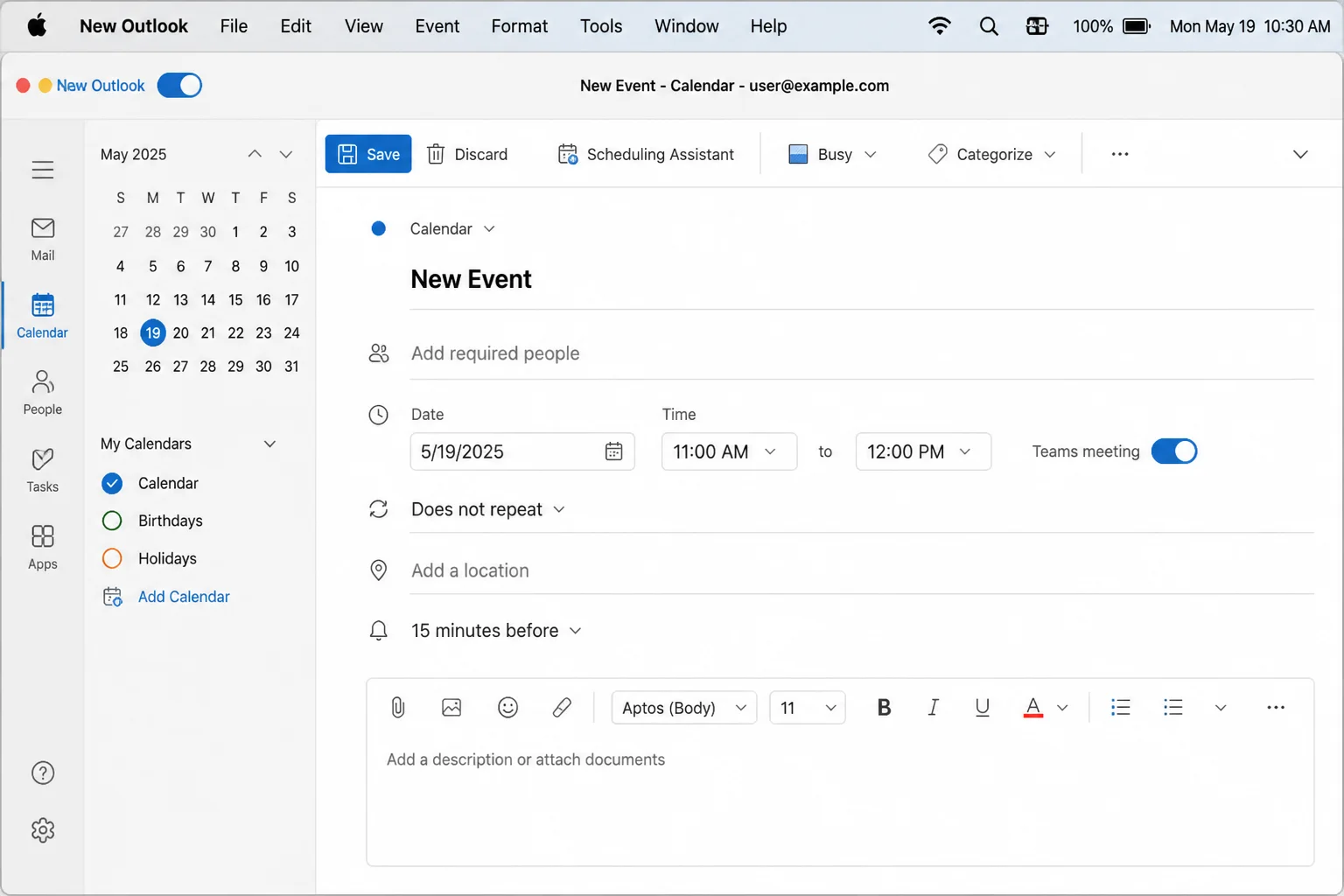Go to the previous month with the up arrow

click(255, 154)
